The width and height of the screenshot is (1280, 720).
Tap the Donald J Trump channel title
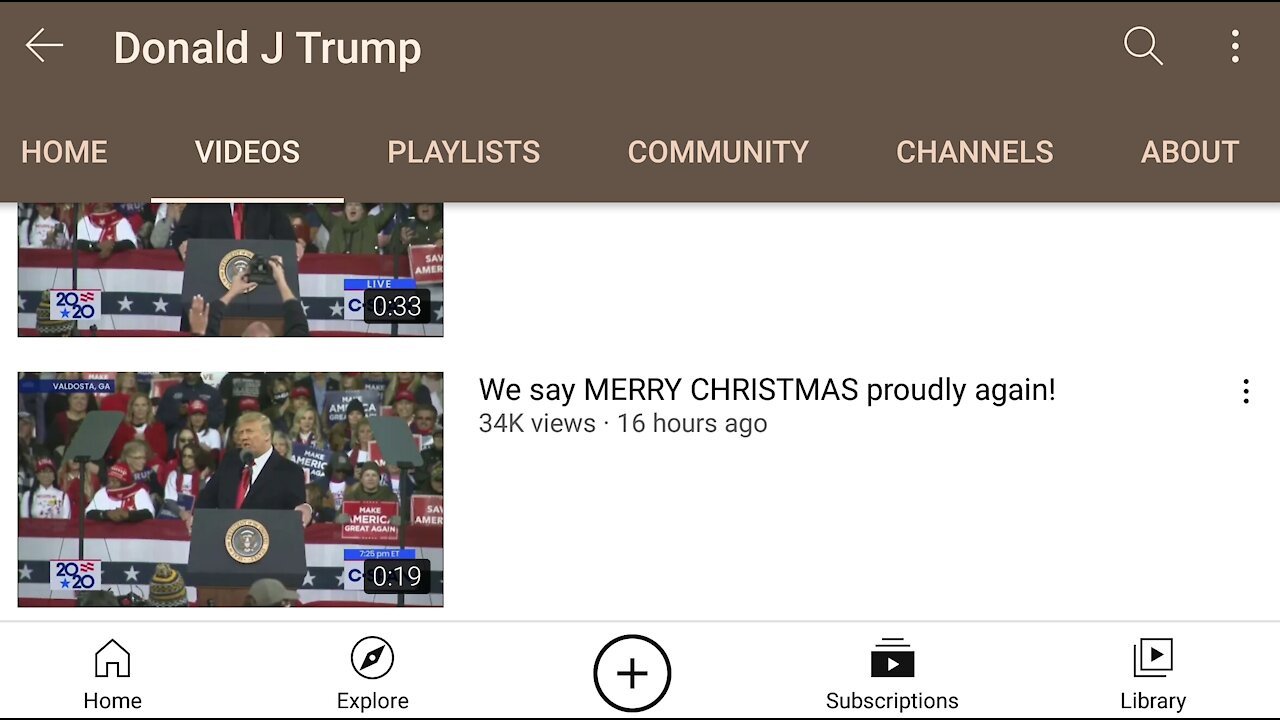(x=267, y=48)
